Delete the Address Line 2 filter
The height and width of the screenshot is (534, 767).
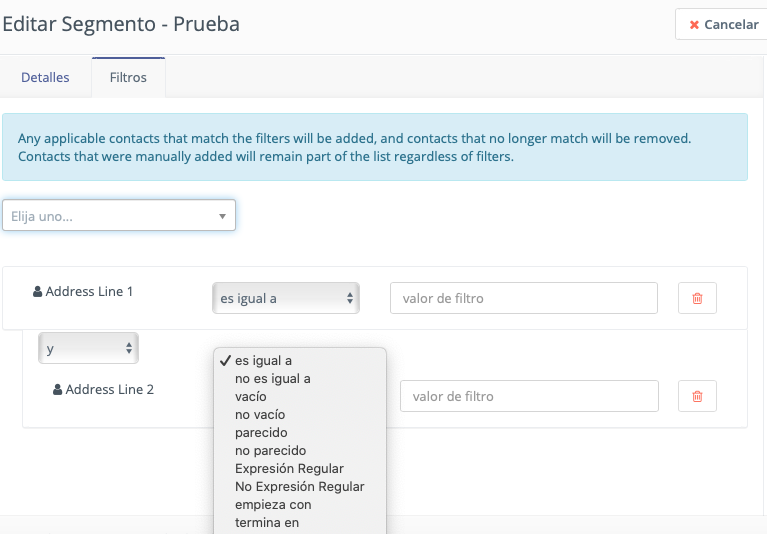pyautogui.click(x=697, y=396)
